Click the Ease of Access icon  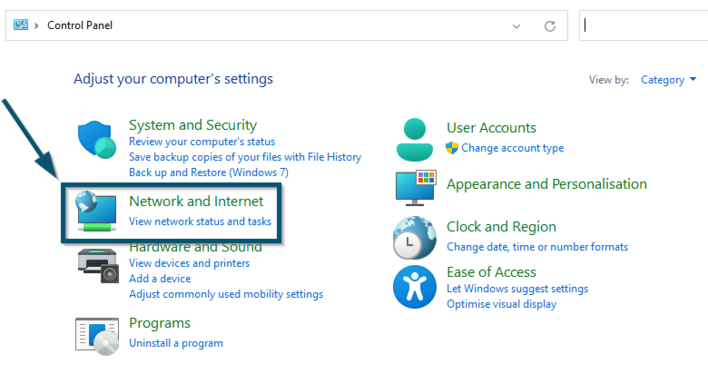[x=415, y=287]
